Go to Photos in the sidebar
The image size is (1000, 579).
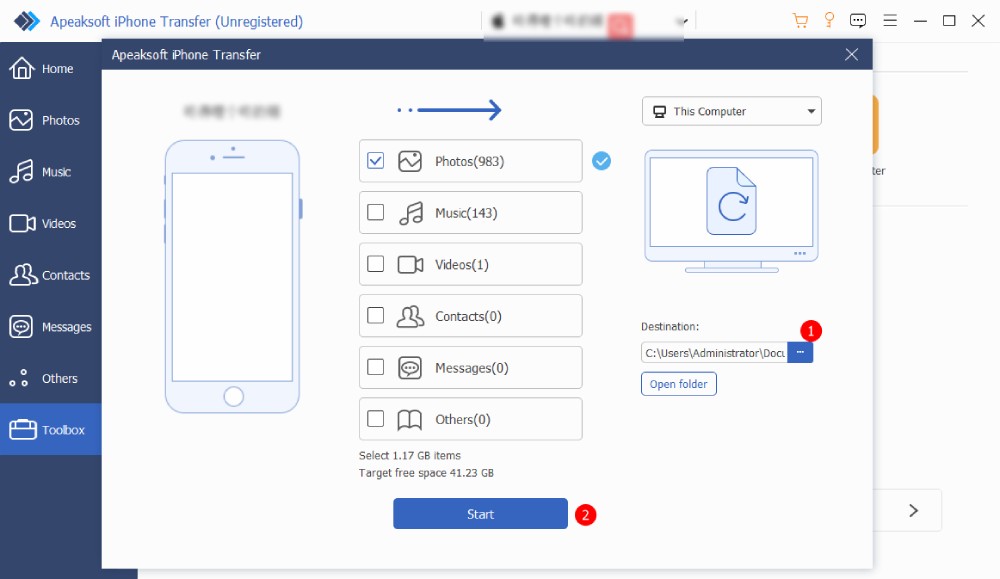coord(50,120)
